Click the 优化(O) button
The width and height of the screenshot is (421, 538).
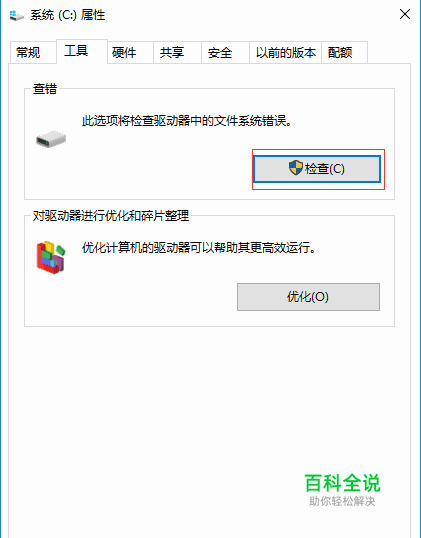click(x=308, y=297)
